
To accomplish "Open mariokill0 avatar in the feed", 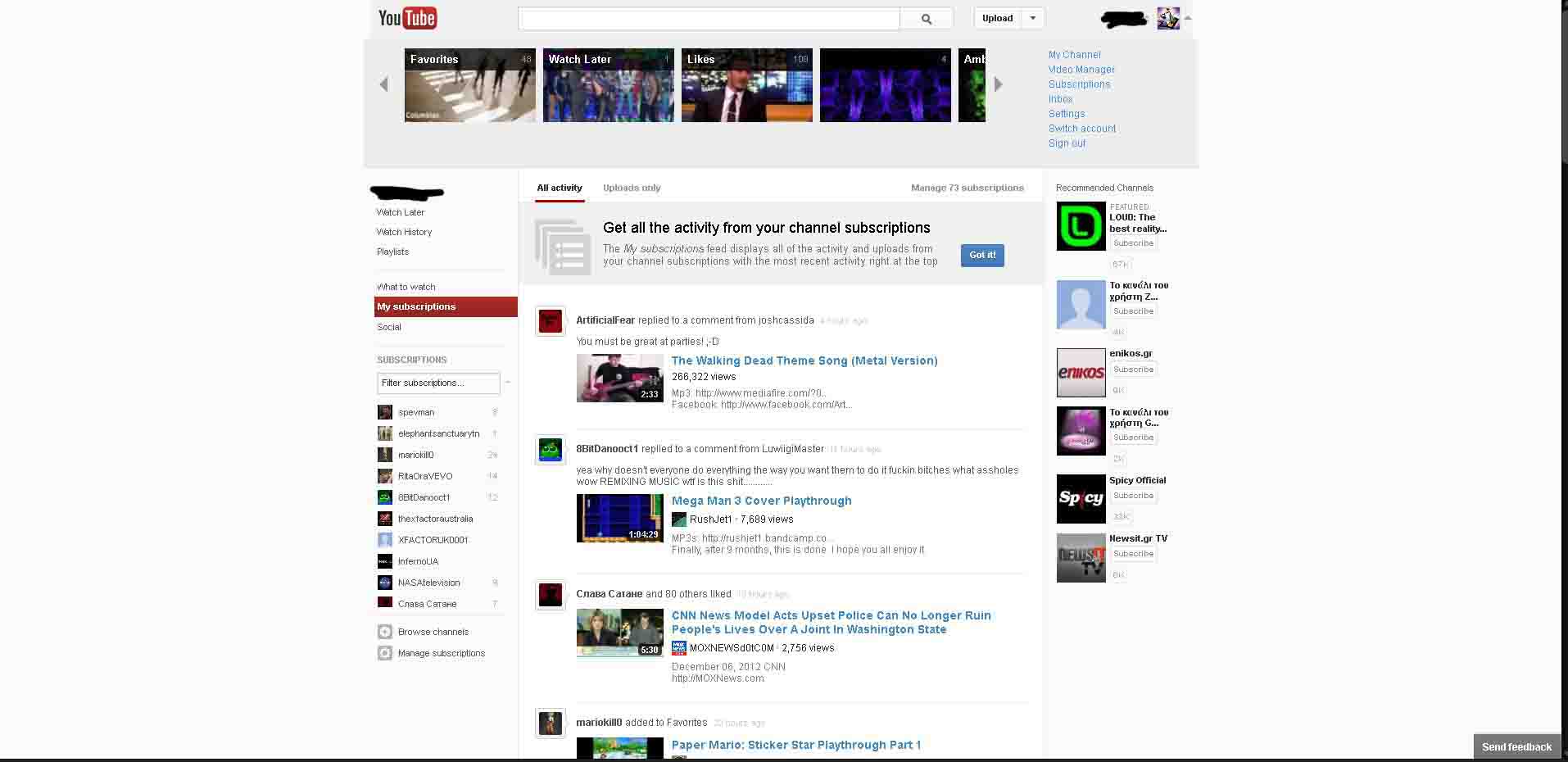I will pos(551,723).
